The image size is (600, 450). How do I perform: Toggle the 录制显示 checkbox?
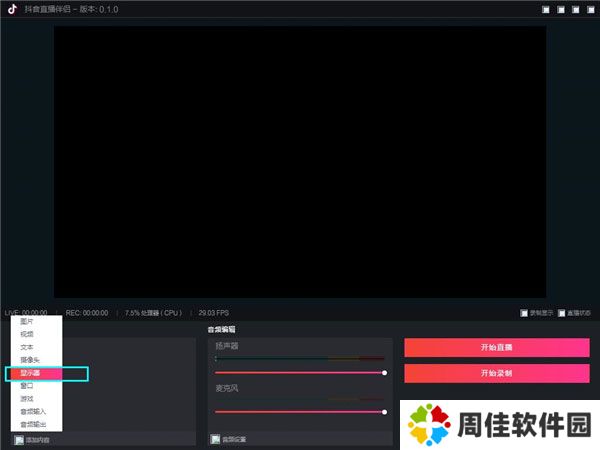click(524, 312)
